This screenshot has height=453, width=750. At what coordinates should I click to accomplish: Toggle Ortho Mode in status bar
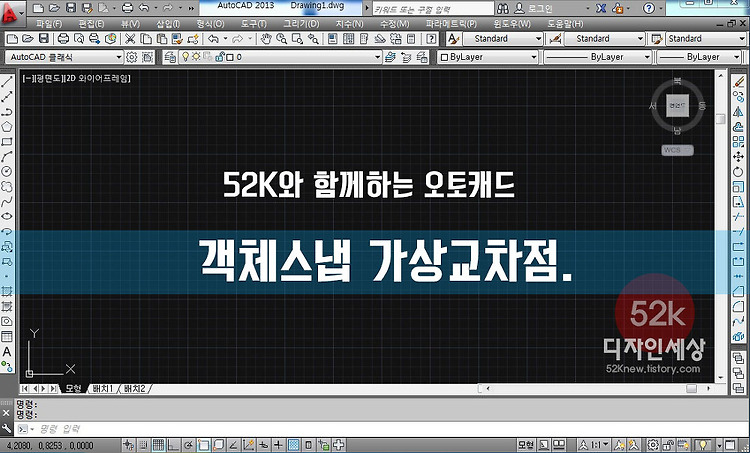(174, 445)
